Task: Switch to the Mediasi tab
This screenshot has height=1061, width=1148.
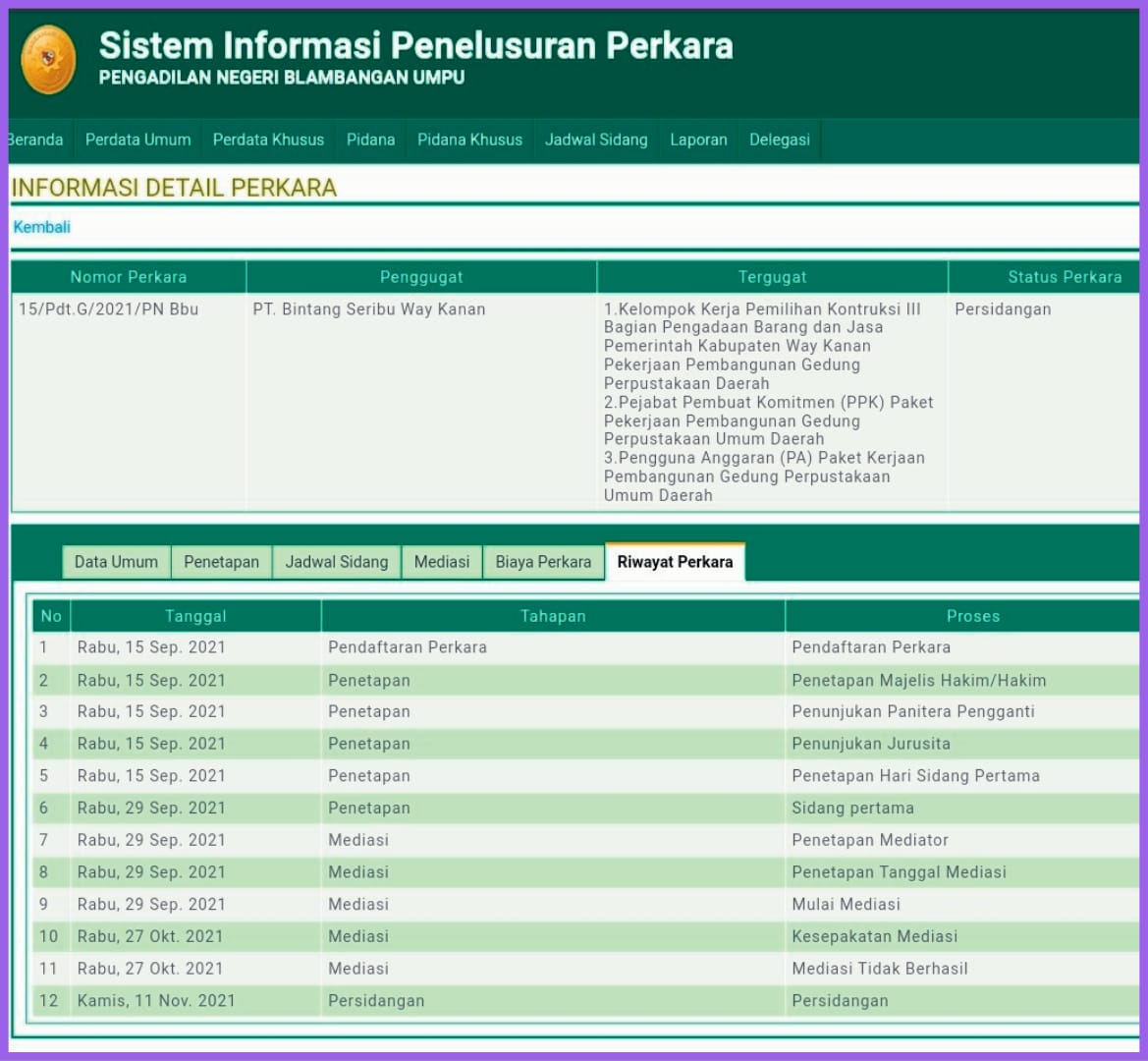Action: [442, 562]
